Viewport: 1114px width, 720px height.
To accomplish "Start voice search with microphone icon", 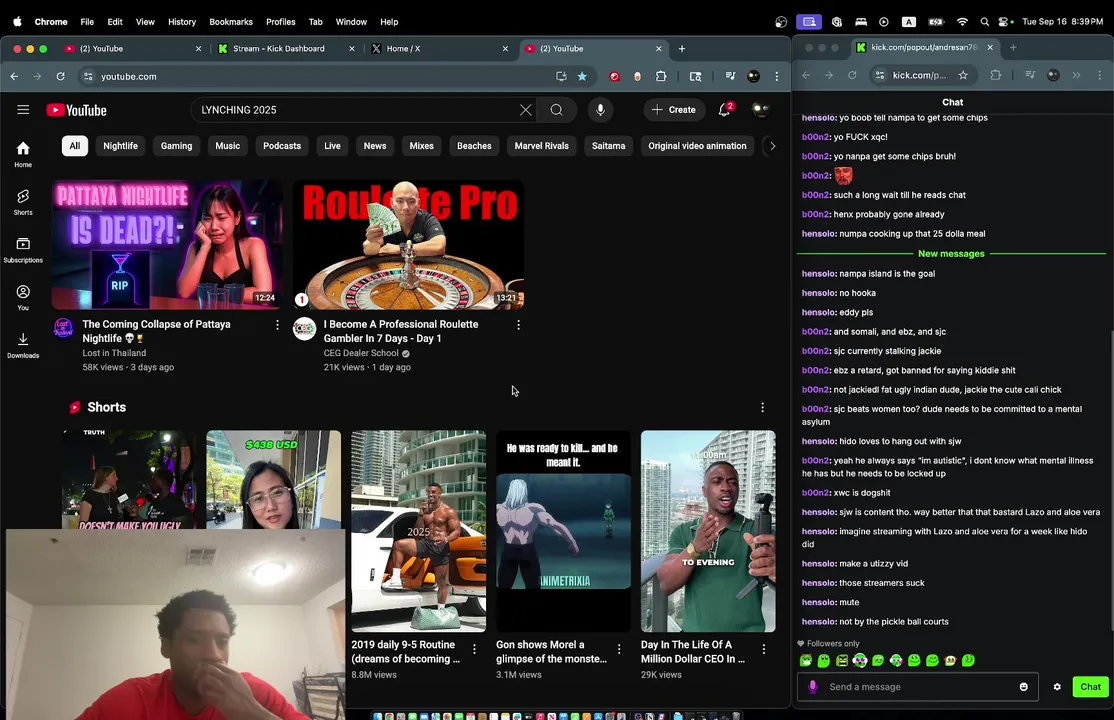I will point(600,110).
